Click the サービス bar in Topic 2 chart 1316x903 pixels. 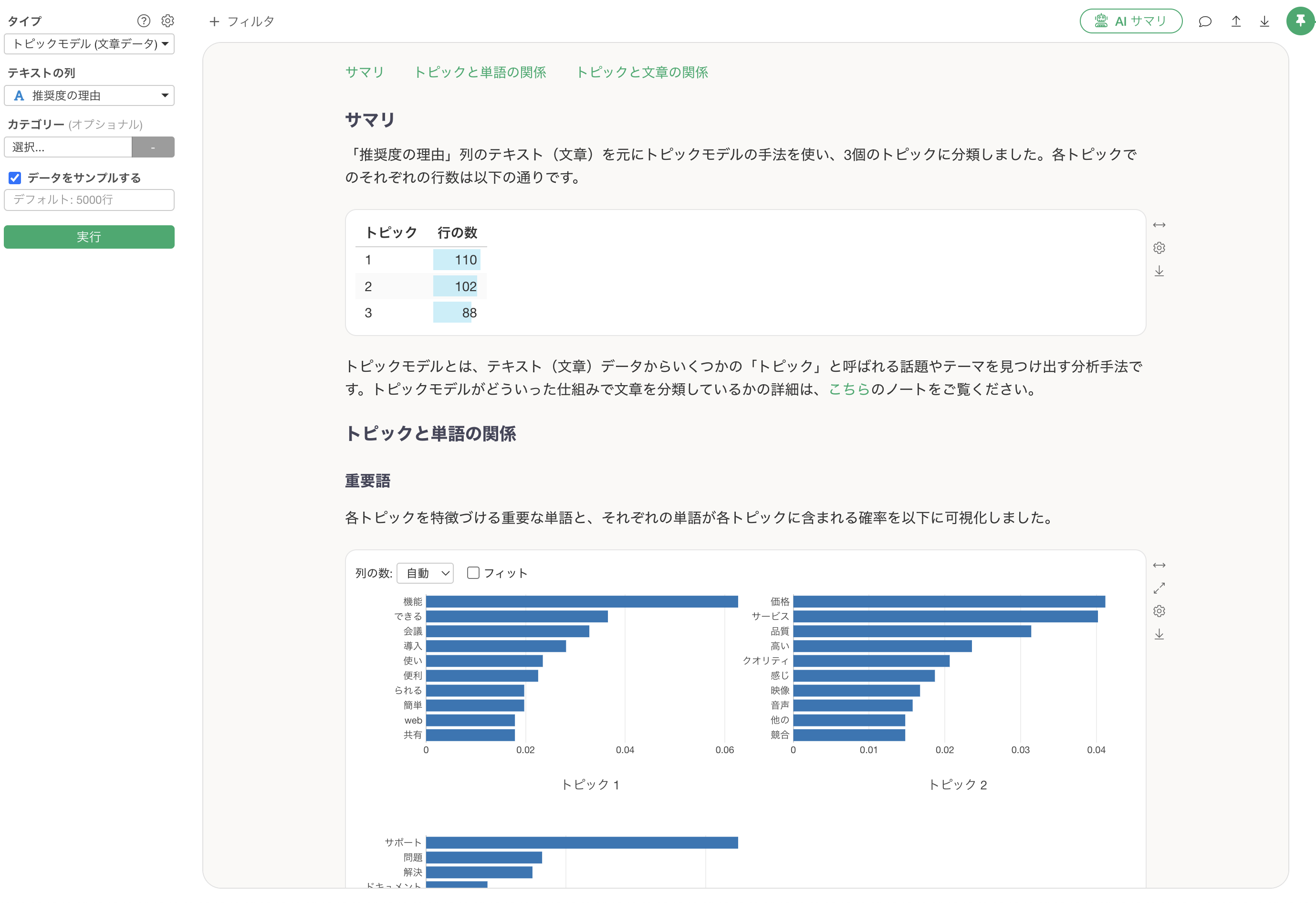point(946,616)
